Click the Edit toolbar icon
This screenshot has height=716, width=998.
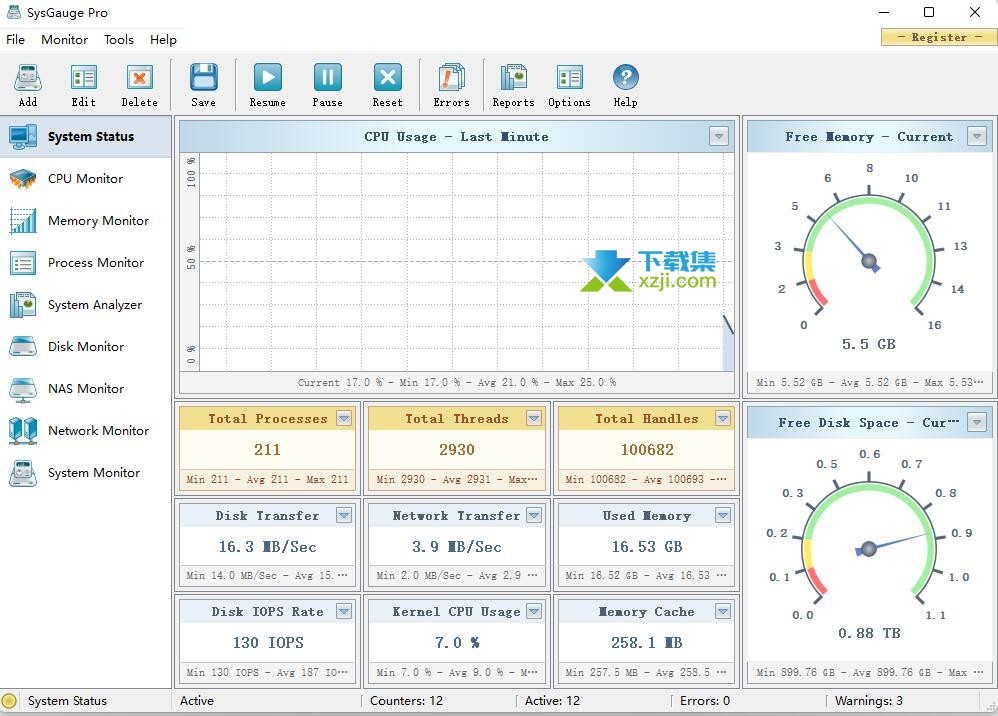tap(83, 78)
